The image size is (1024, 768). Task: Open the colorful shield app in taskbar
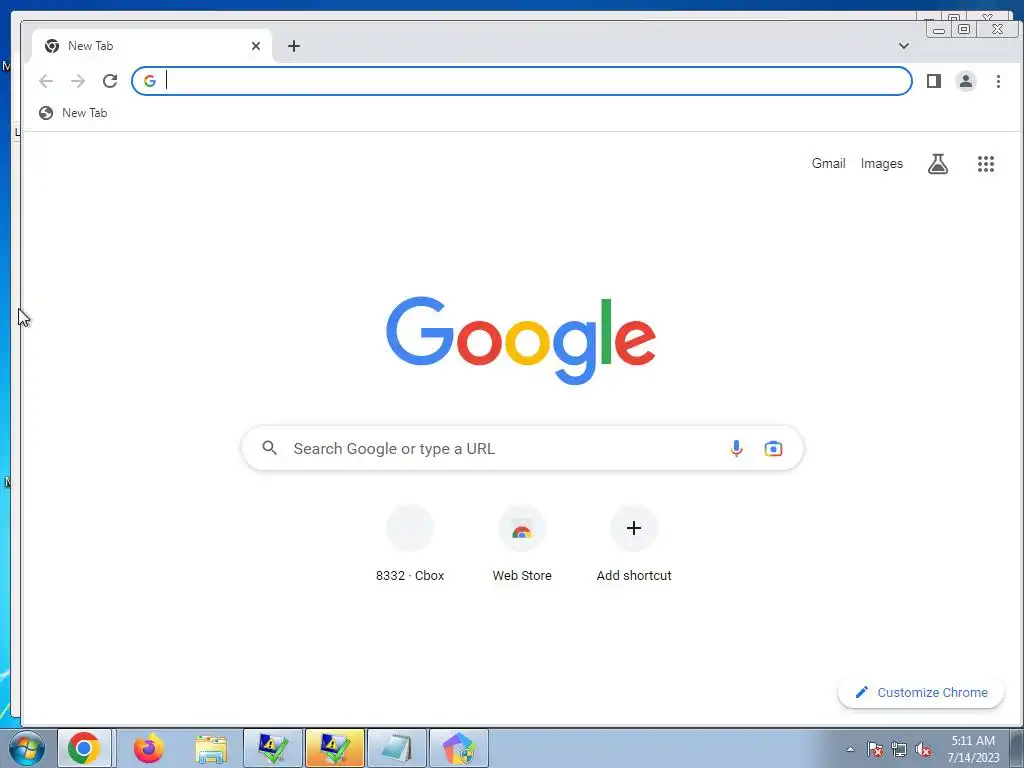[x=458, y=748]
